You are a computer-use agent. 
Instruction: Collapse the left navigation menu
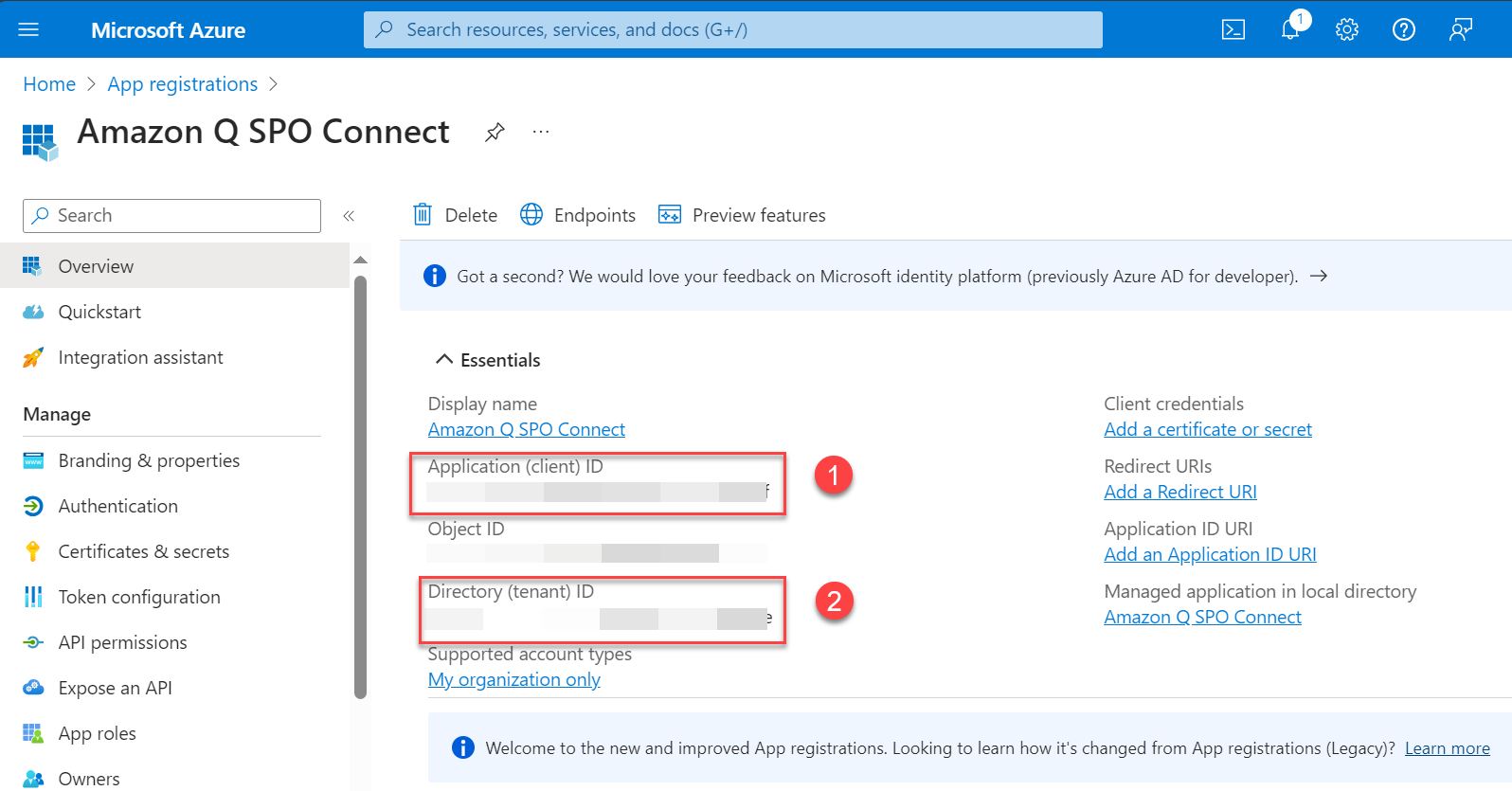pyautogui.click(x=349, y=216)
